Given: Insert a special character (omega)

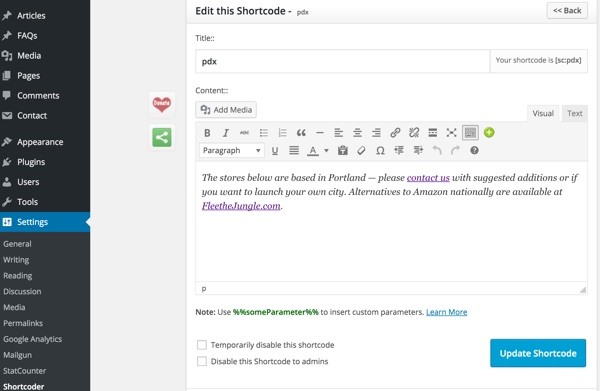Looking at the screenshot, I should pyautogui.click(x=380, y=150).
